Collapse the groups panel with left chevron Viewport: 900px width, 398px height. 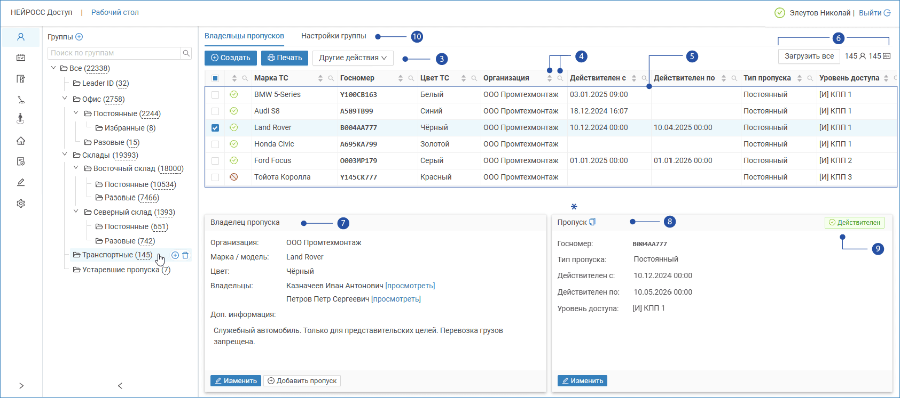pos(120,385)
